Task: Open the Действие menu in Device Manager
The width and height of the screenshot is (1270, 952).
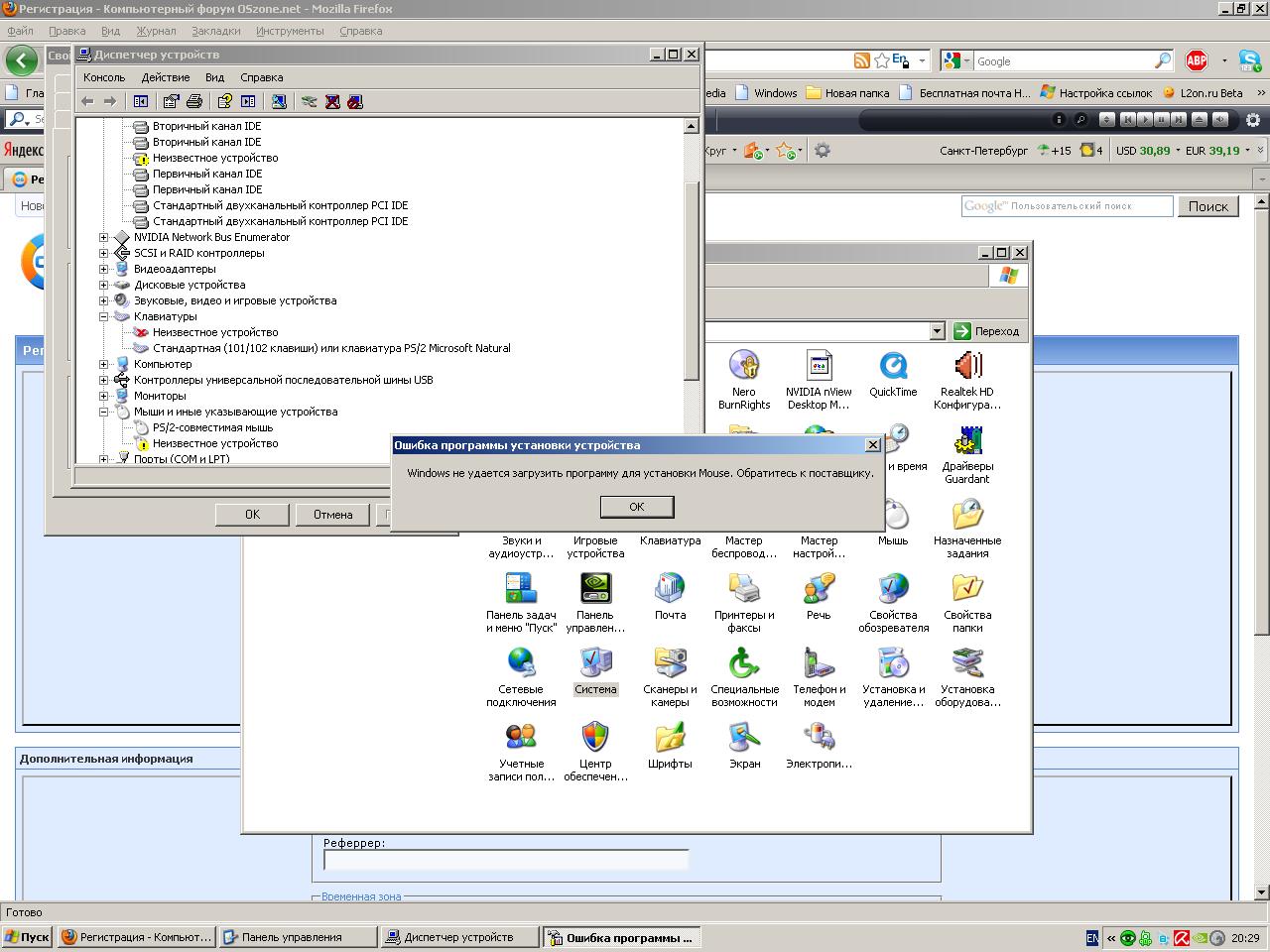Action: point(165,77)
